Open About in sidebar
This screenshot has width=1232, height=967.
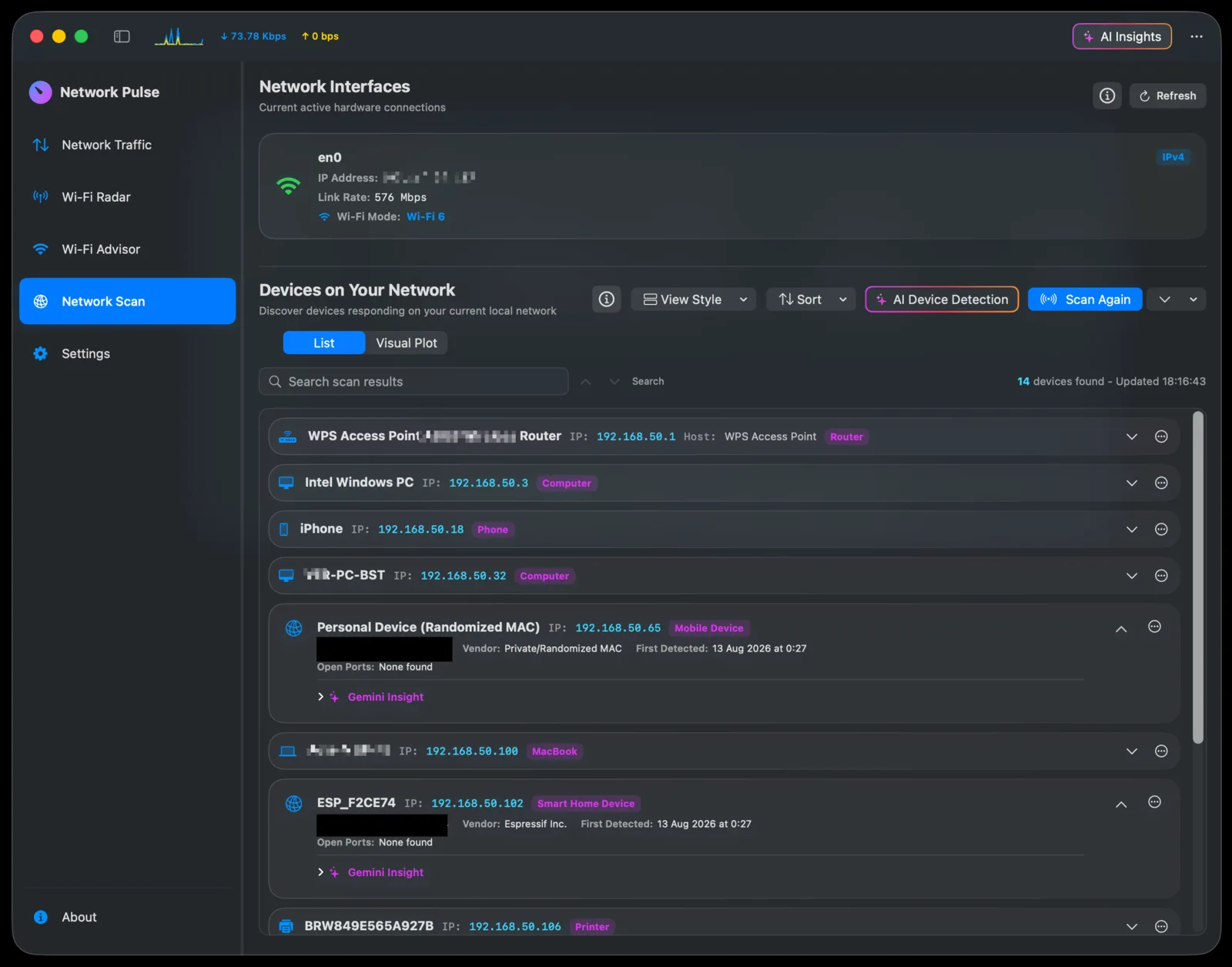pos(127,917)
